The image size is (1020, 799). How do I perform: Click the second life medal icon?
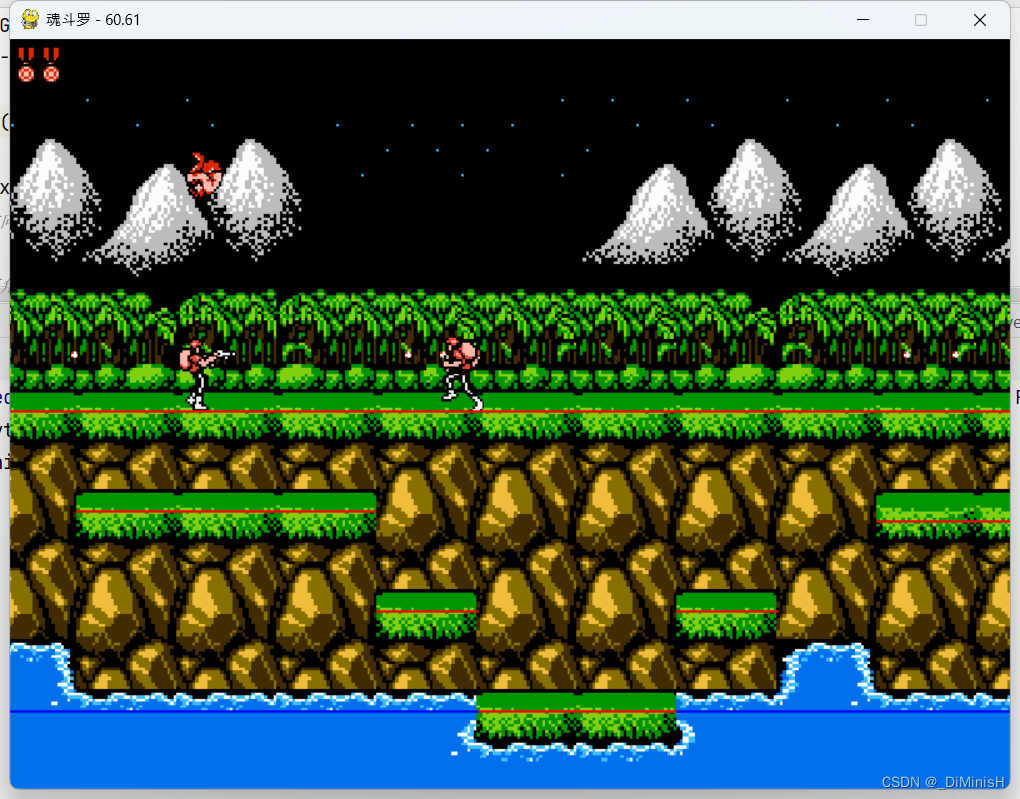coord(51,64)
